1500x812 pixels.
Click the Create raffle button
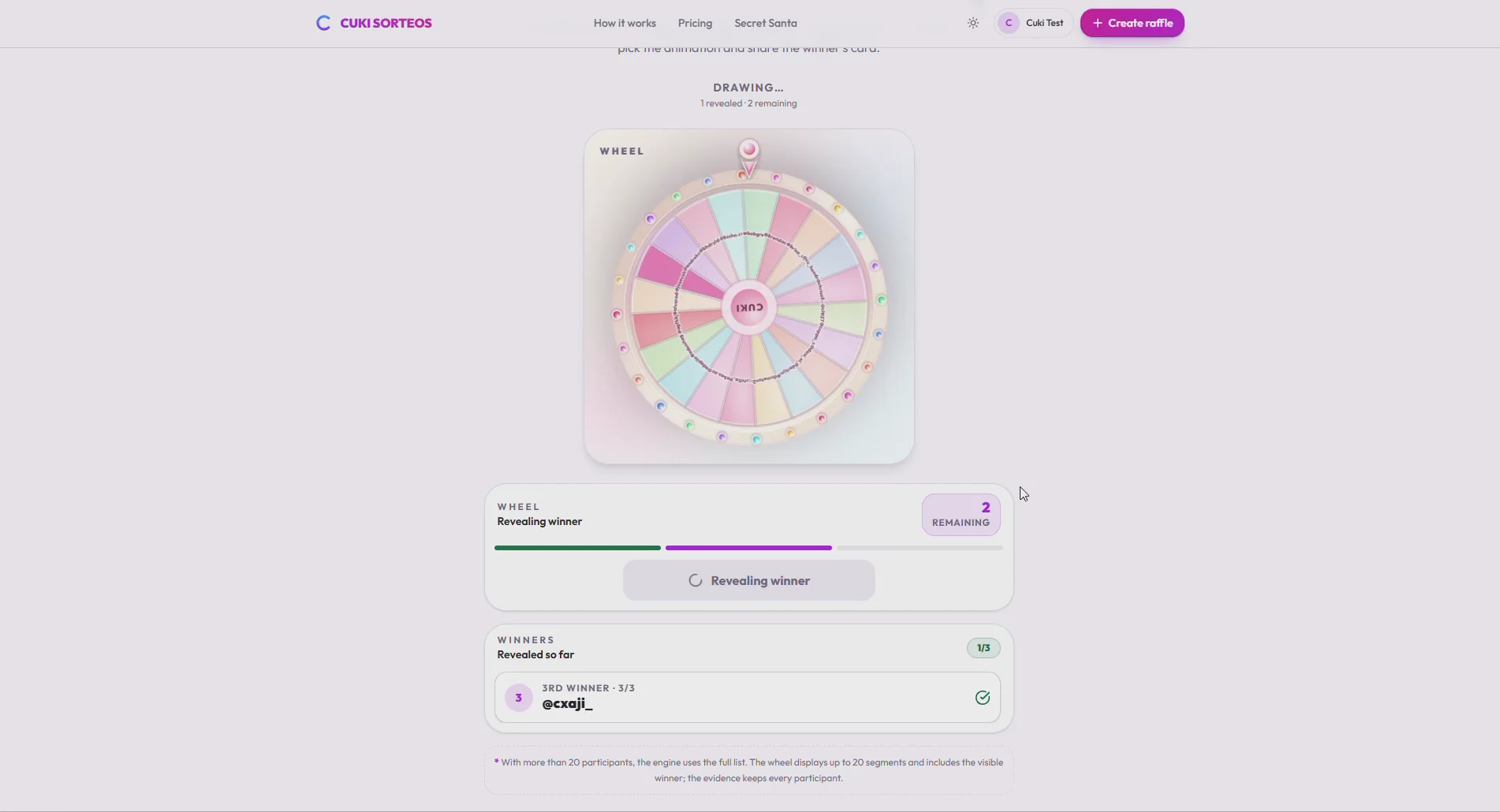tap(1132, 23)
